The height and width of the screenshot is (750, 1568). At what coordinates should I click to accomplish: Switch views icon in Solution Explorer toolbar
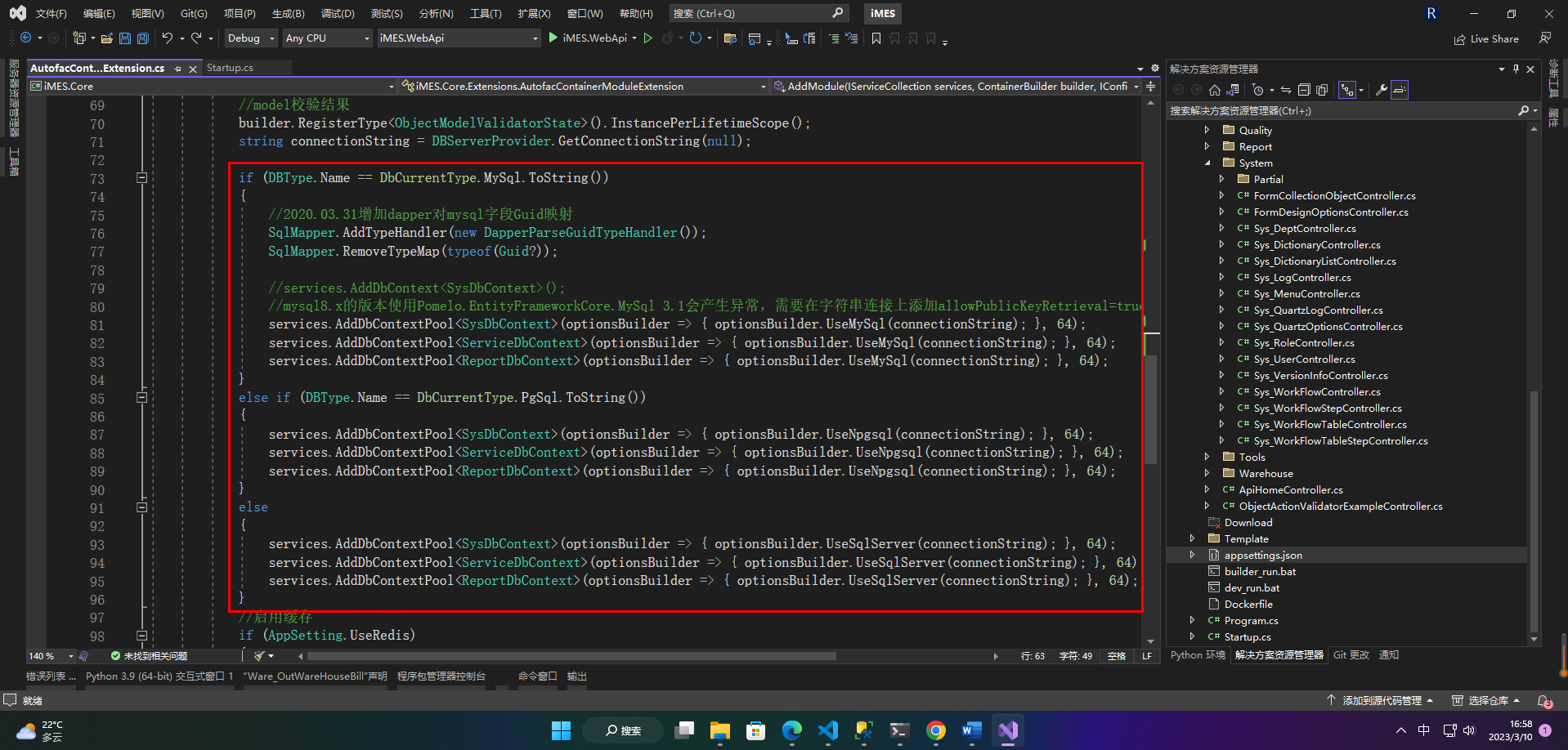tap(1233, 90)
